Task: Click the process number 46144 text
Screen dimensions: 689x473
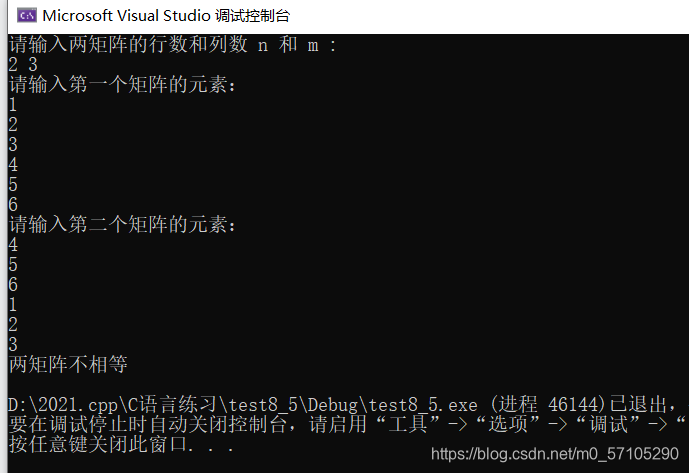Action: click(573, 404)
